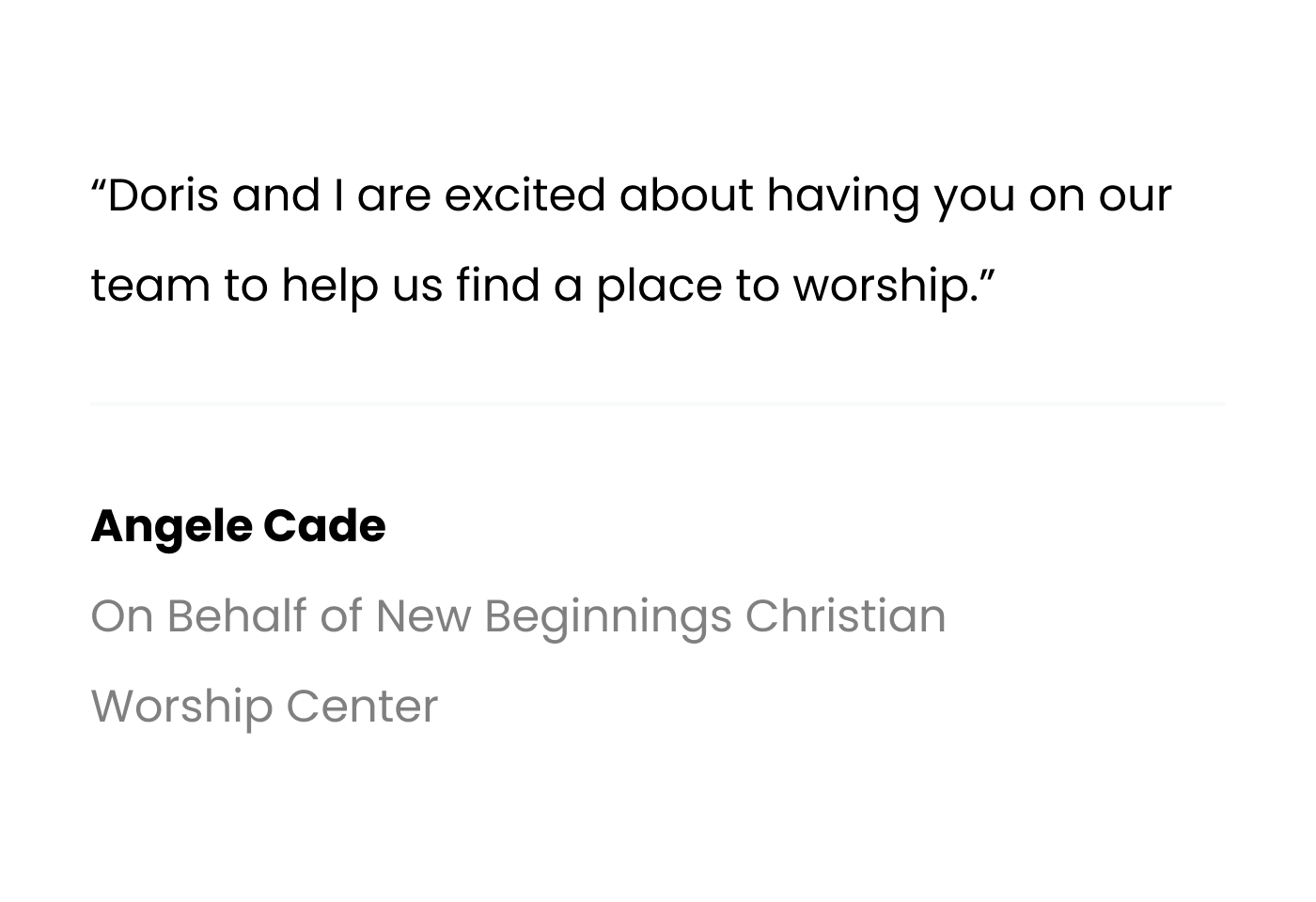Click the Worship Center text line

coord(264,708)
